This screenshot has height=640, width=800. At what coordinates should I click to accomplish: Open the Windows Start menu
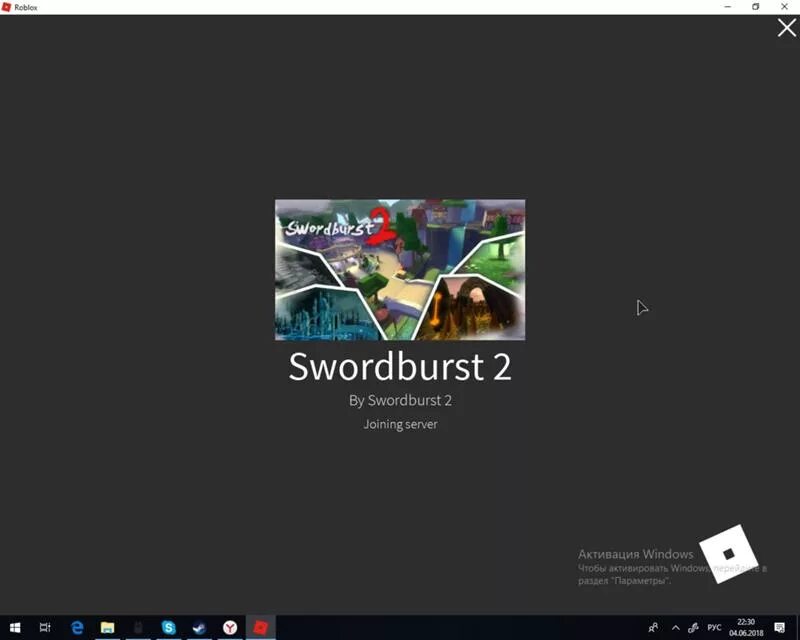(15, 627)
